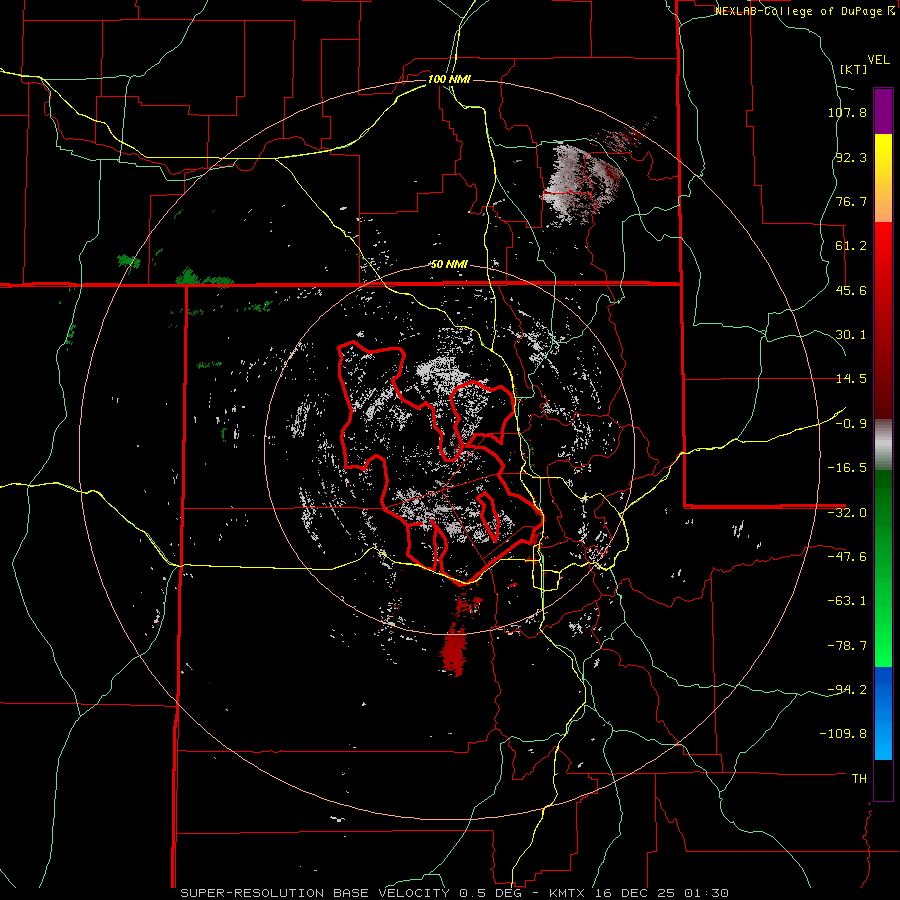Click the 50 NMI range ring label
This screenshot has height=900, width=900.
point(449,265)
